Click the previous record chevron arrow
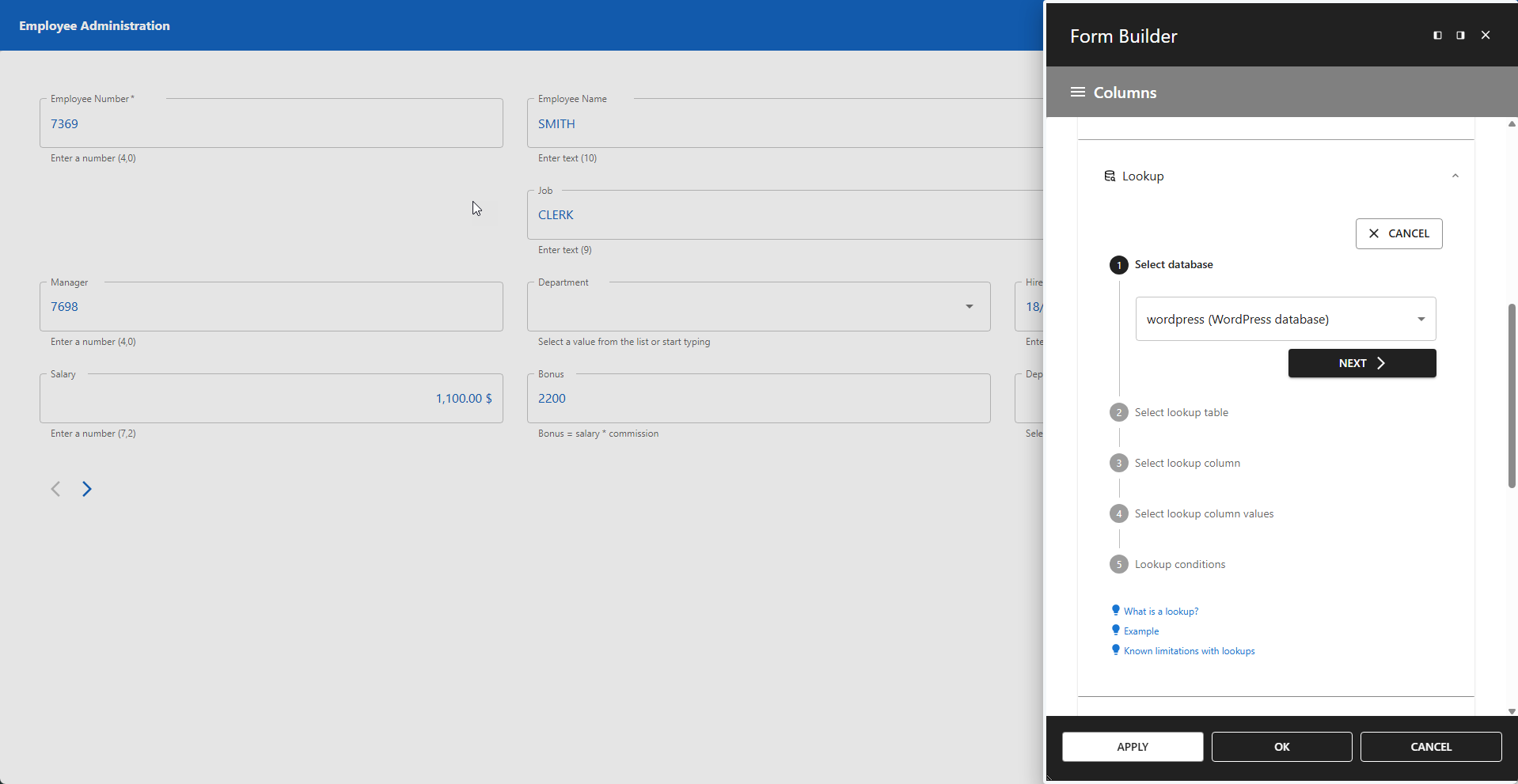1518x784 pixels. click(55, 489)
